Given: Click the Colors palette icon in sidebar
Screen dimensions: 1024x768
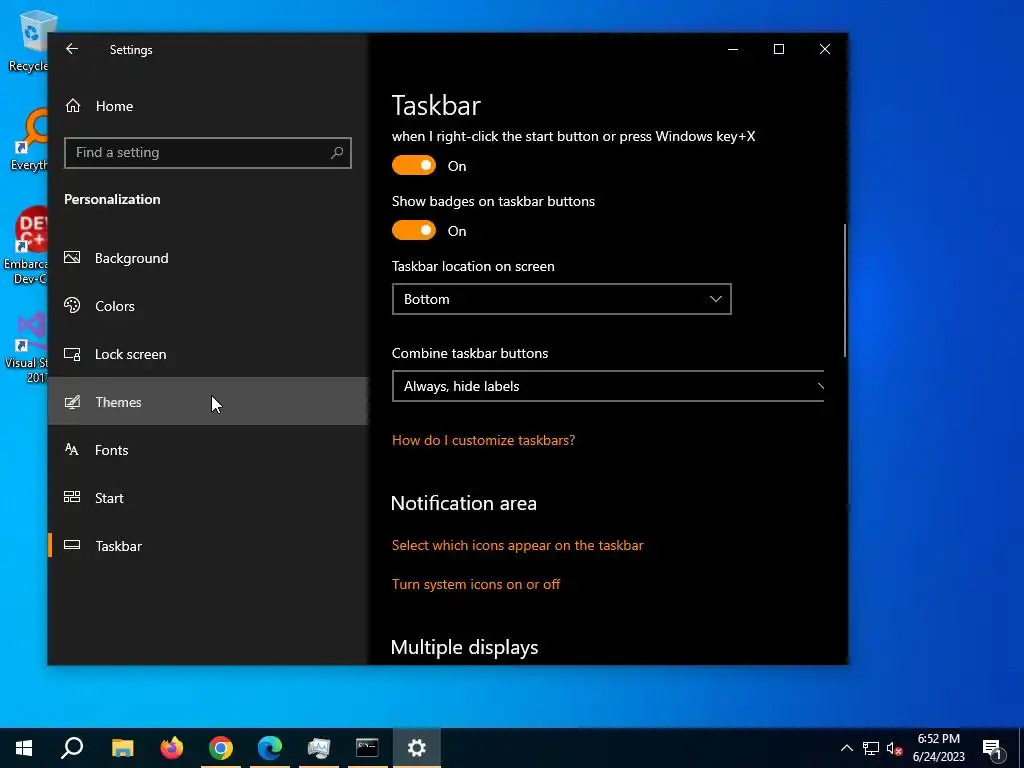Looking at the screenshot, I should [72, 305].
